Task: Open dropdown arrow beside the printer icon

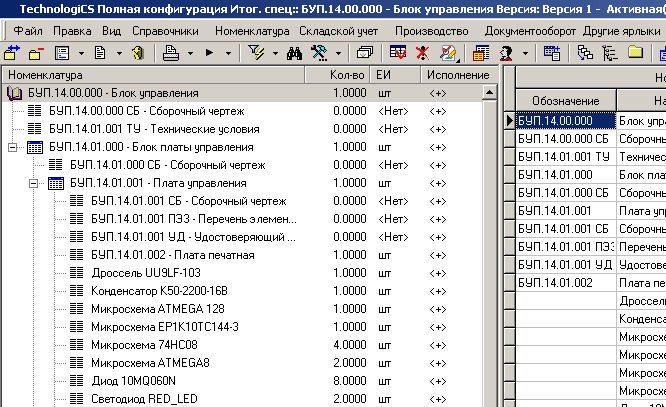Action: 190,52
